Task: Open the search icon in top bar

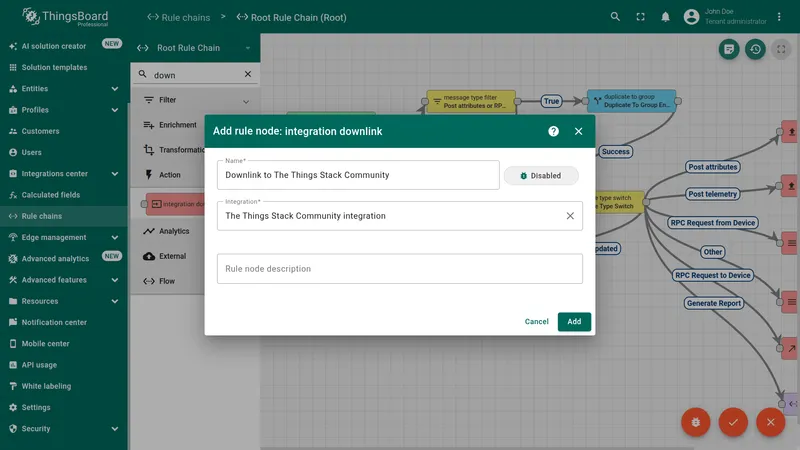Action: pos(615,17)
